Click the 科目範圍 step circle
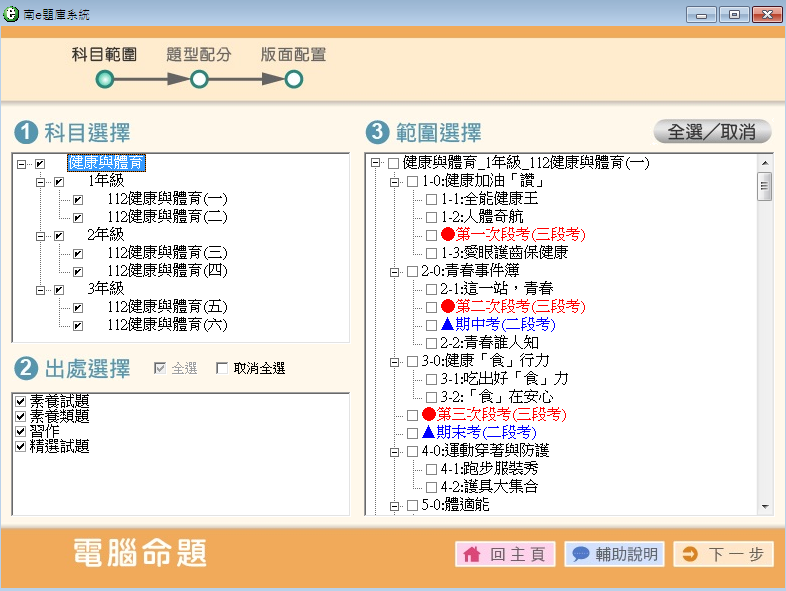 tap(105, 80)
